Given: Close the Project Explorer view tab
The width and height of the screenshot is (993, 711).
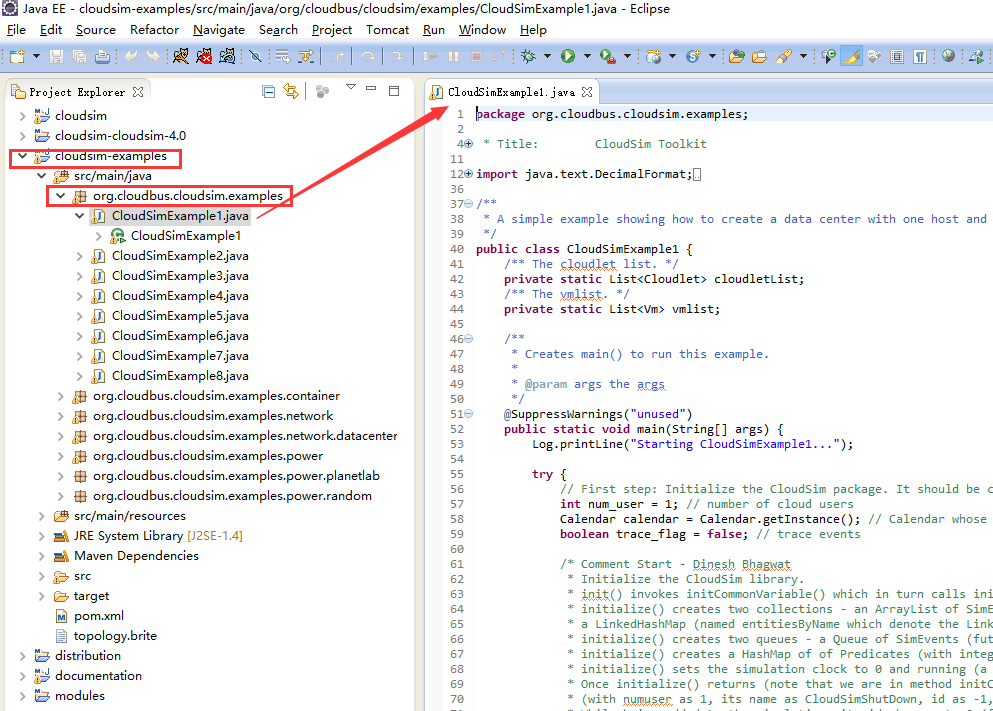Looking at the screenshot, I should [138, 92].
